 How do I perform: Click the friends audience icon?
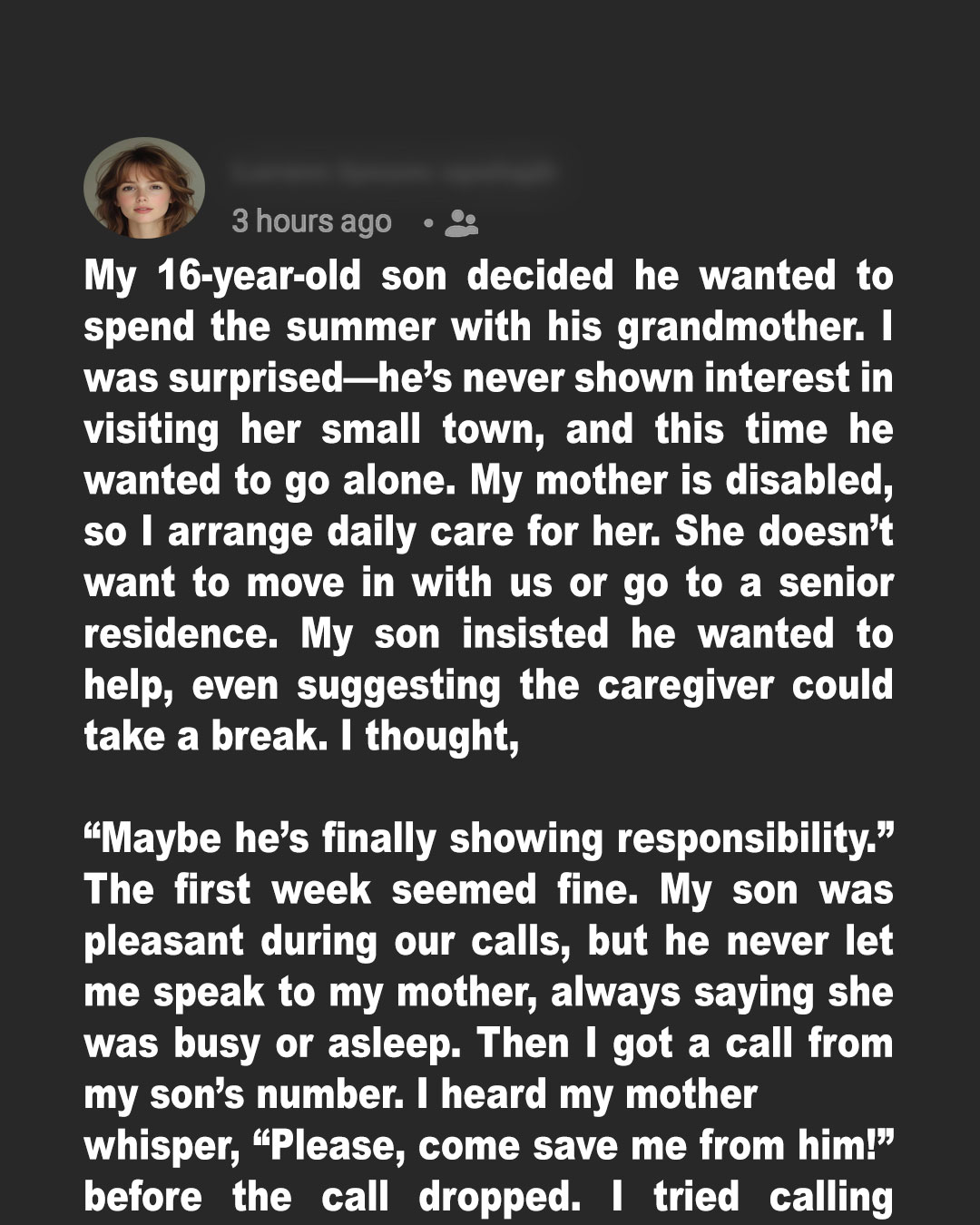[462, 222]
